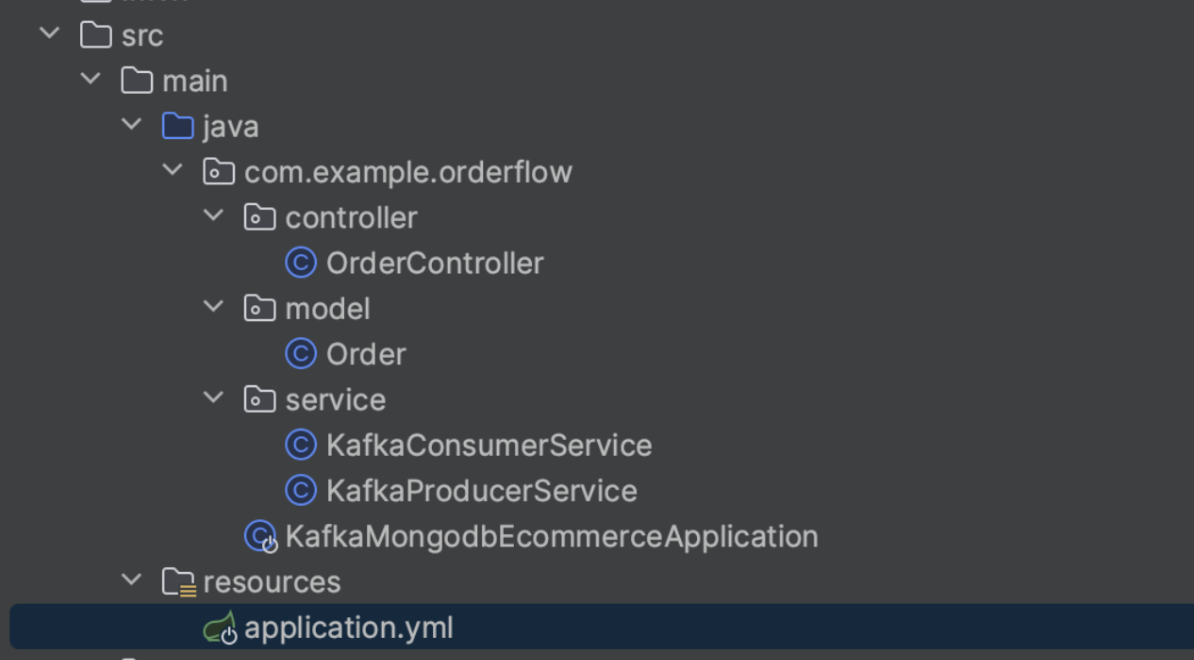1194x660 pixels.
Task: Click the package icon beside controller
Action: pos(261,217)
